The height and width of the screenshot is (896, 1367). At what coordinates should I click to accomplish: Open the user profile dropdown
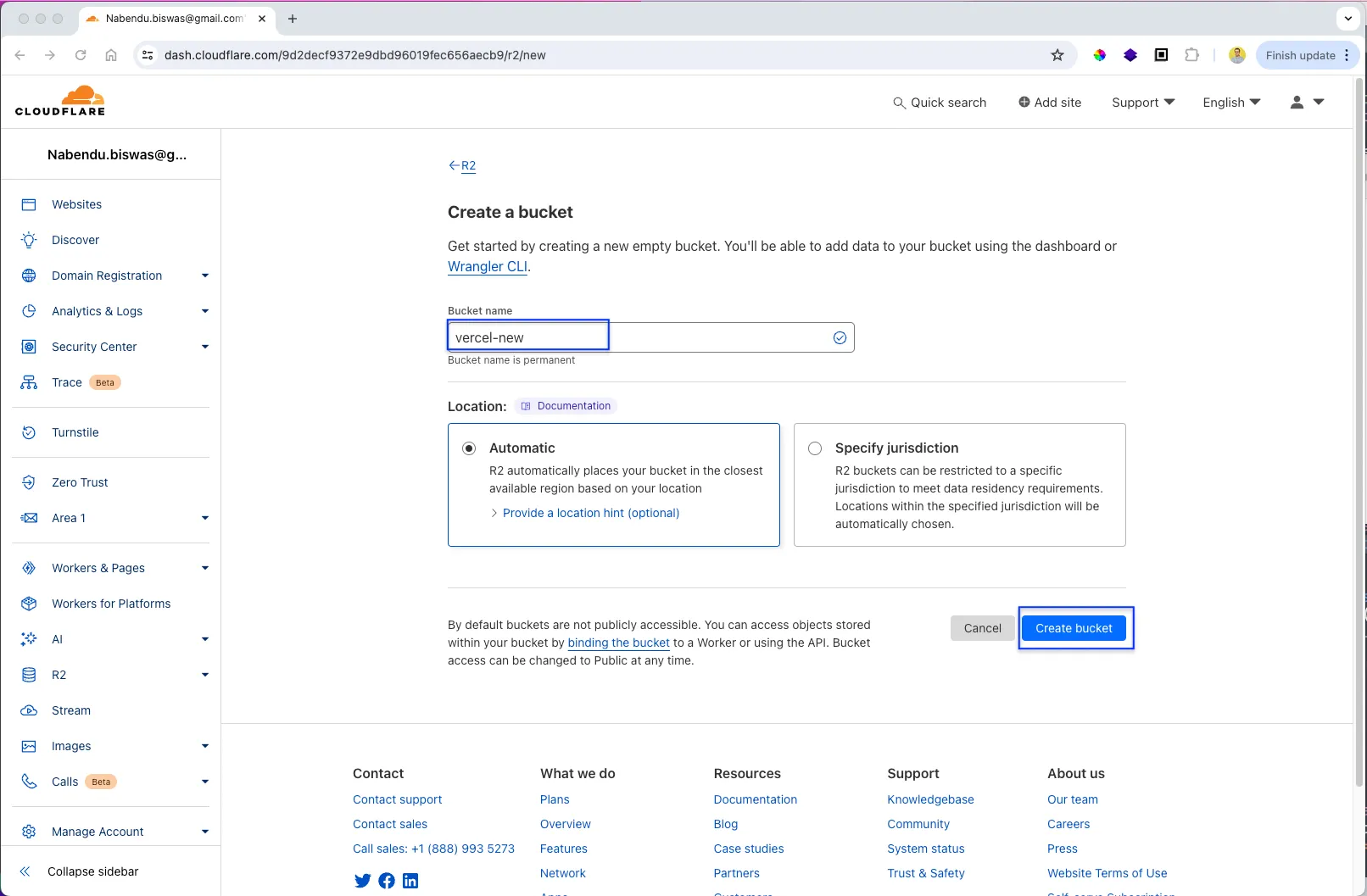pos(1307,103)
